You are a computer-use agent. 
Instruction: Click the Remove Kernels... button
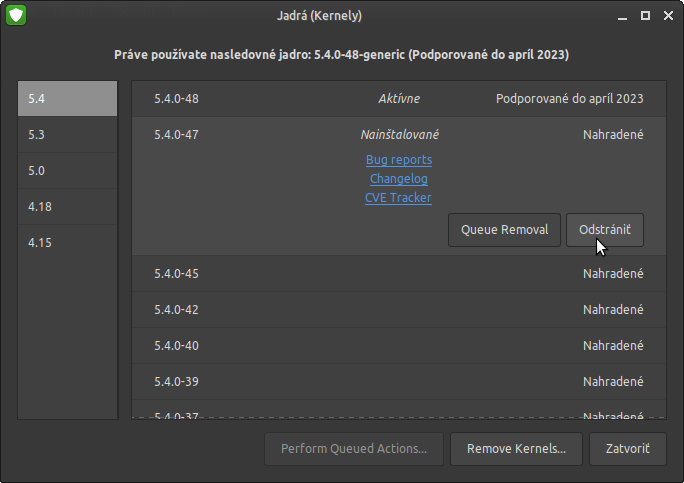516,449
